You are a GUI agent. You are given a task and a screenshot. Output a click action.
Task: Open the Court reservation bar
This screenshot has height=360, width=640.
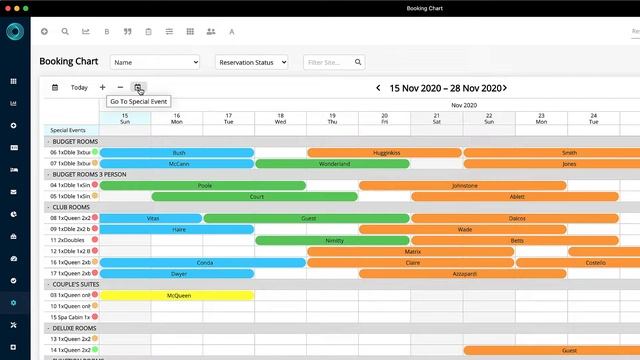click(255, 197)
